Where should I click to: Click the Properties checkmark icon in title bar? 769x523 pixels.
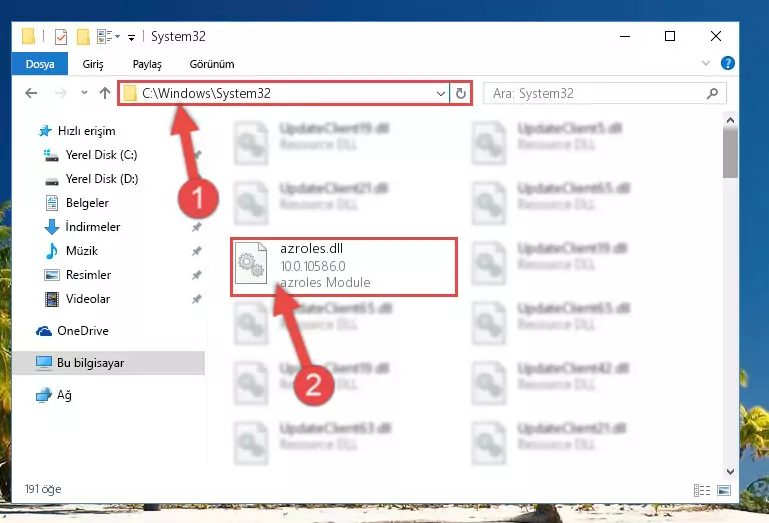coord(61,37)
